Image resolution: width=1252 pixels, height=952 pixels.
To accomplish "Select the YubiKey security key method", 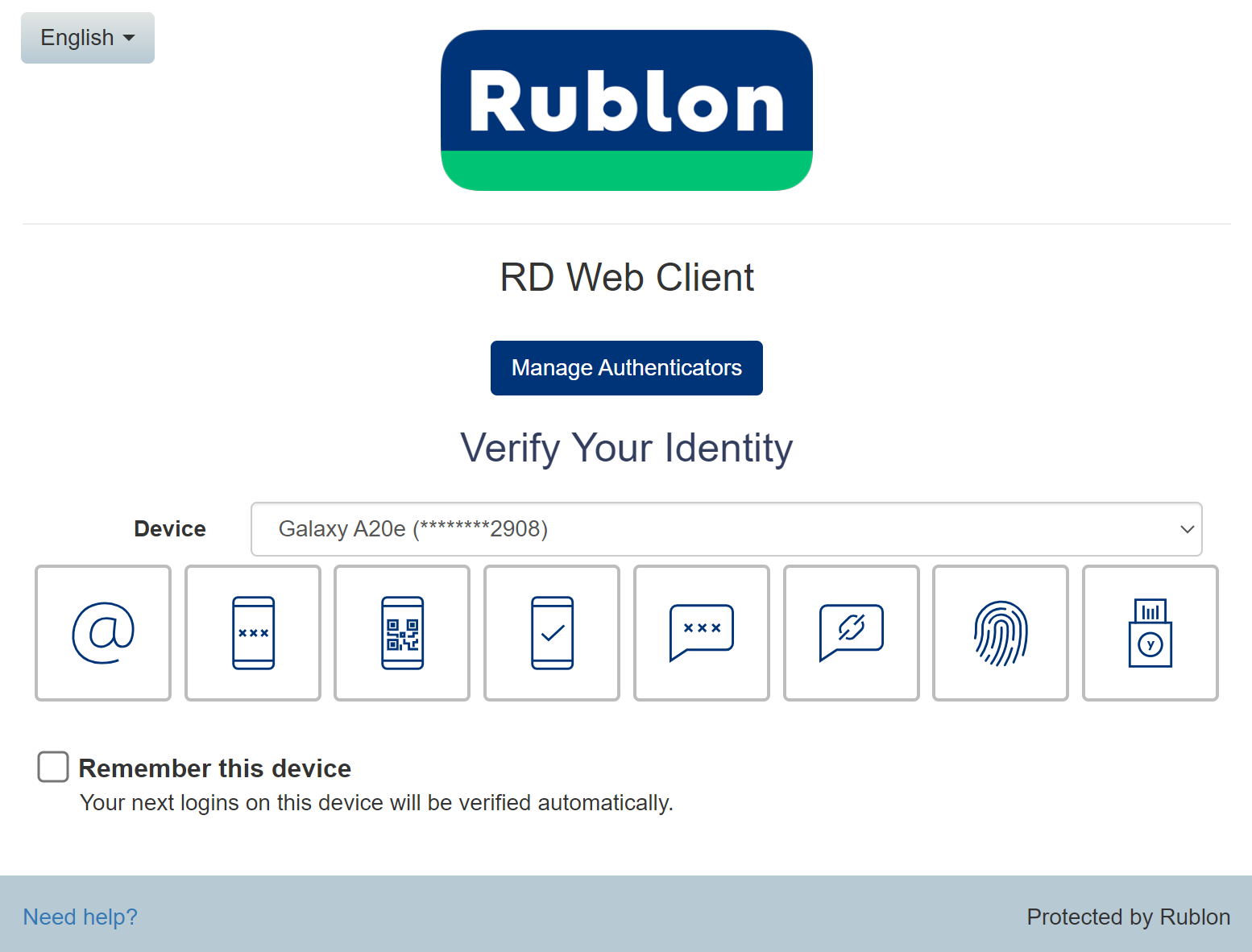I will pyautogui.click(x=1150, y=632).
